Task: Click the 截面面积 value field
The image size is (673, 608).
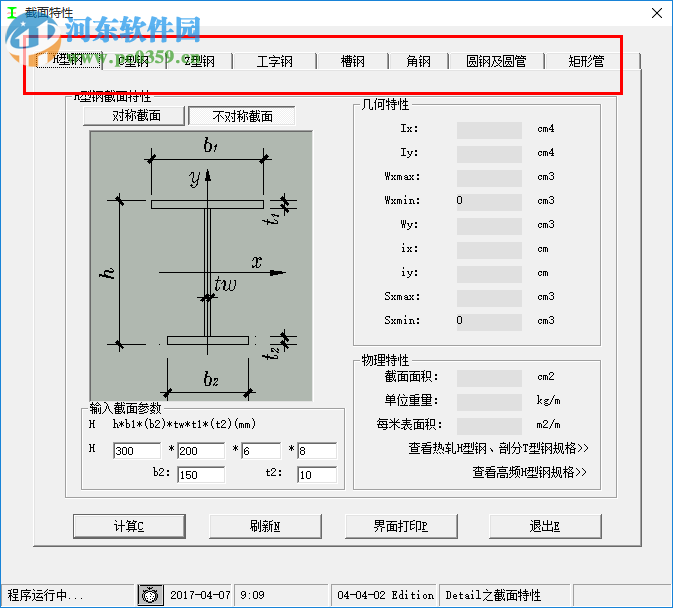Action: click(489, 378)
